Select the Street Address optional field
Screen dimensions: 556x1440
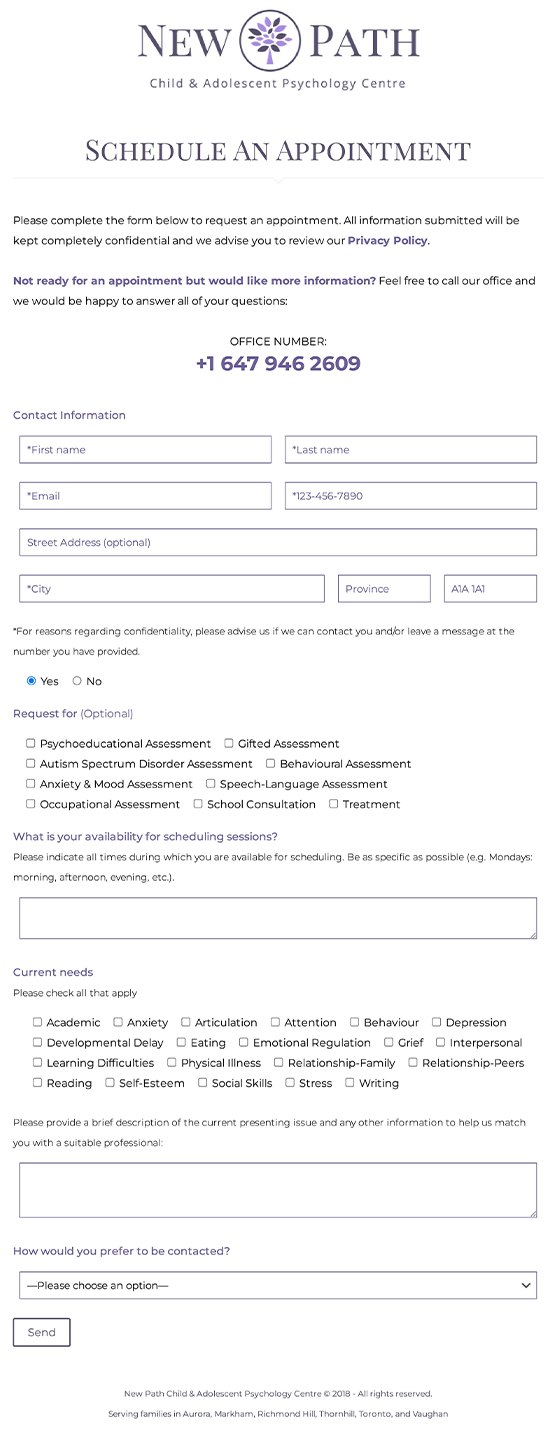pos(278,542)
